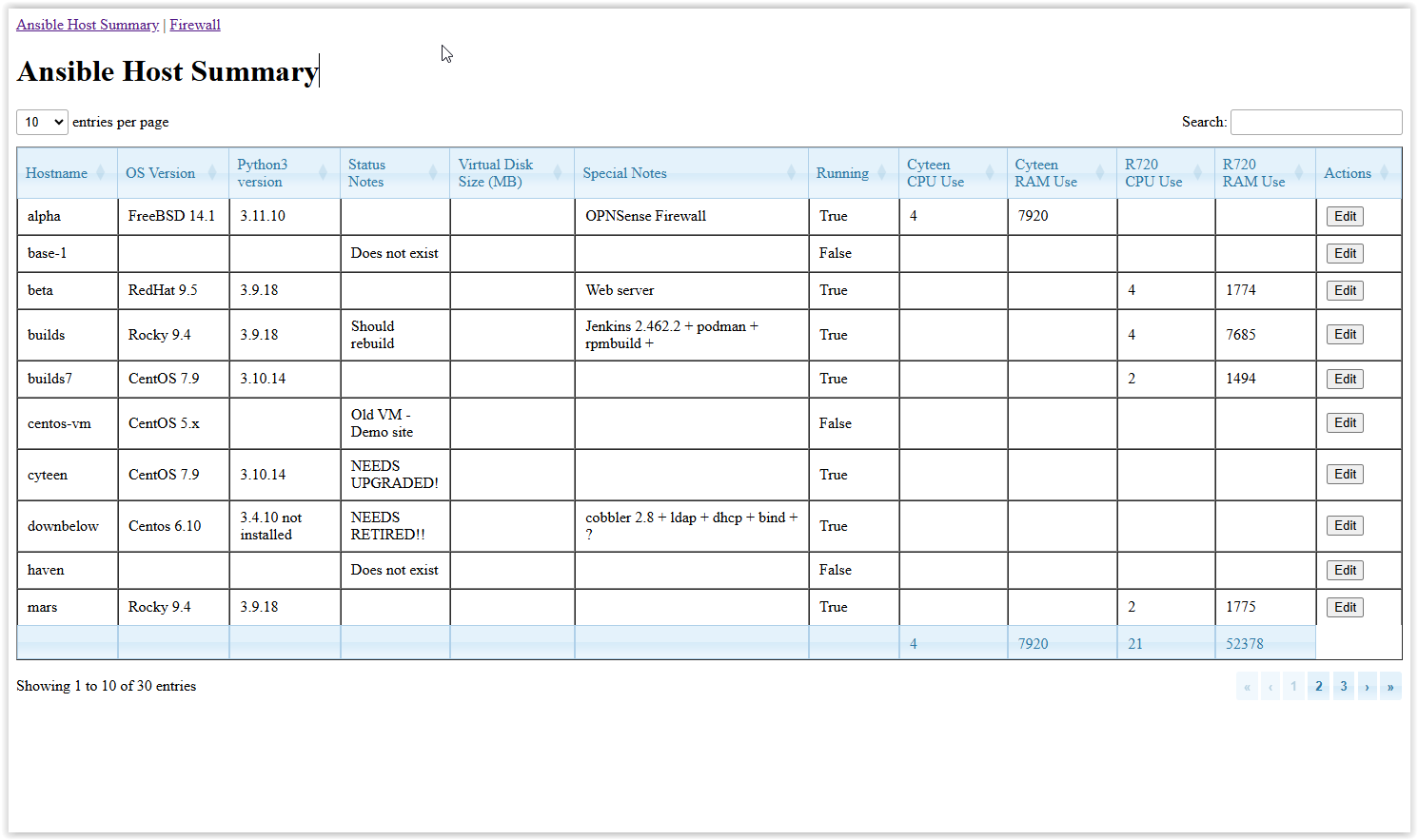Viewport: 1418px width, 840px height.
Task: Edit the builds7 host row
Action: click(1345, 379)
